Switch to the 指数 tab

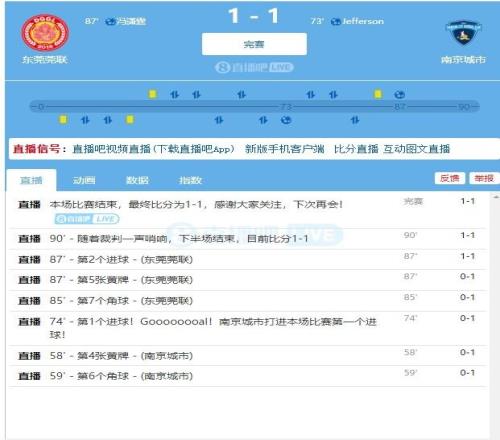(190, 180)
